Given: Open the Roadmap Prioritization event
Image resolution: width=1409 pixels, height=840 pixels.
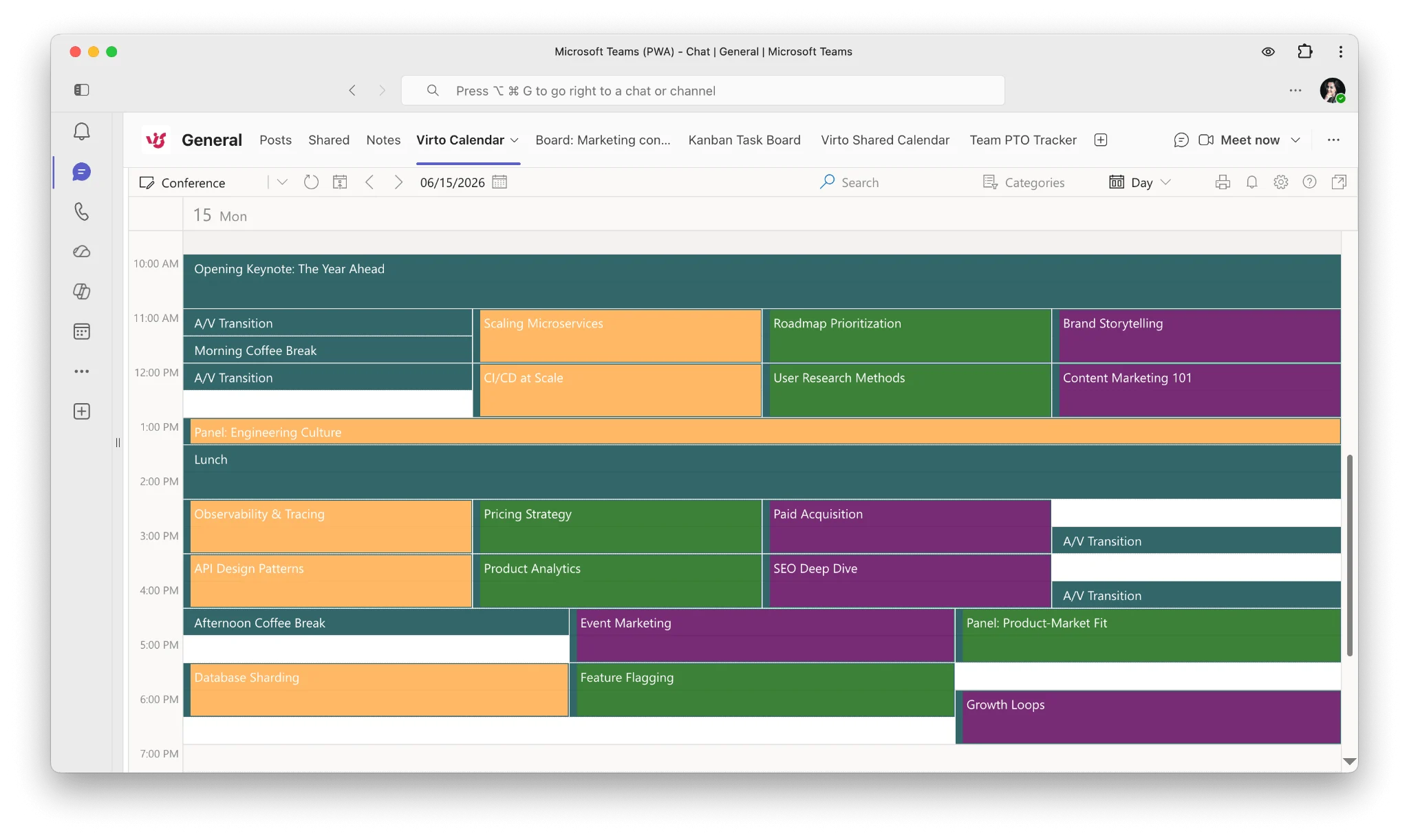Looking at the screenshot, I should click(x=907, y=336).
